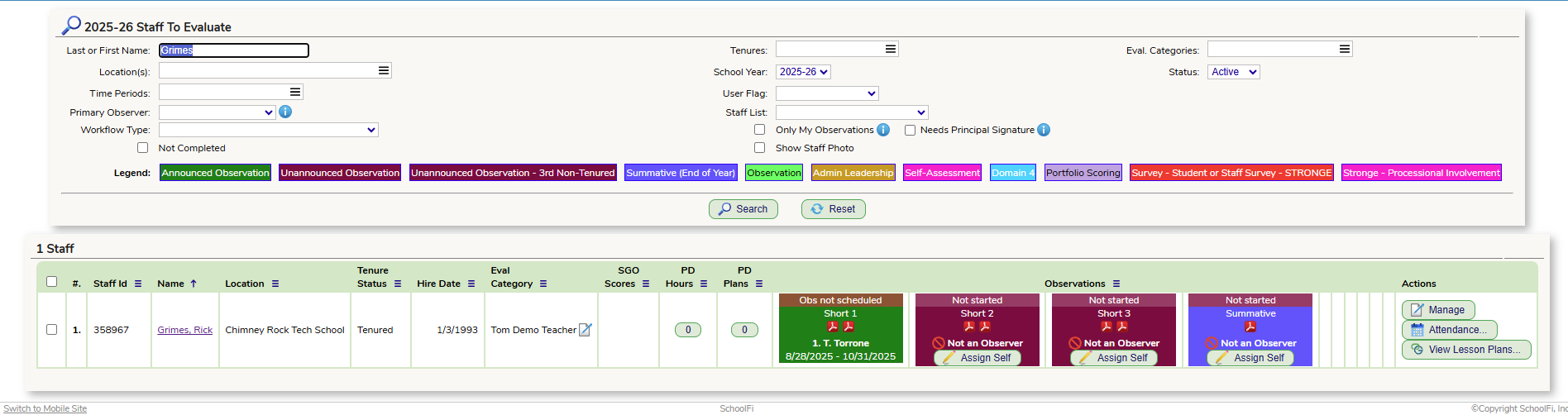Screen dimensions: 1568x415
Task: Click Assign Self under Short 2
Action: pyautogui.click(x=978, y=358)
